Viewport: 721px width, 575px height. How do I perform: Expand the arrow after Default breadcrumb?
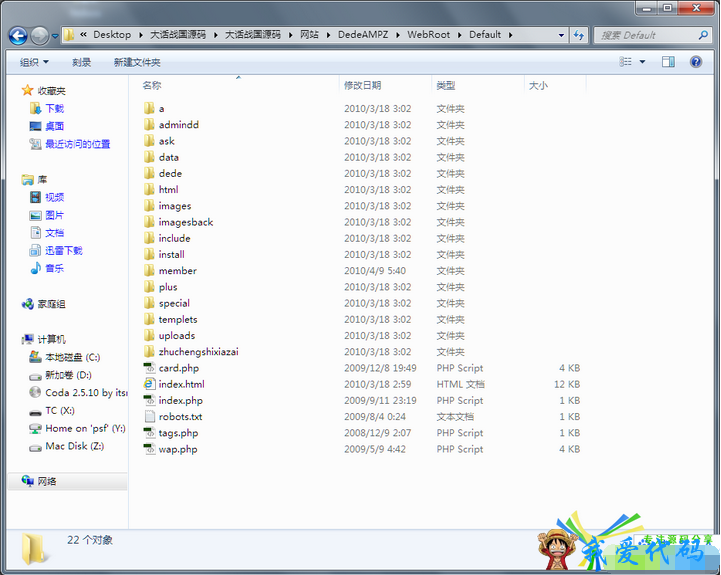510,35
